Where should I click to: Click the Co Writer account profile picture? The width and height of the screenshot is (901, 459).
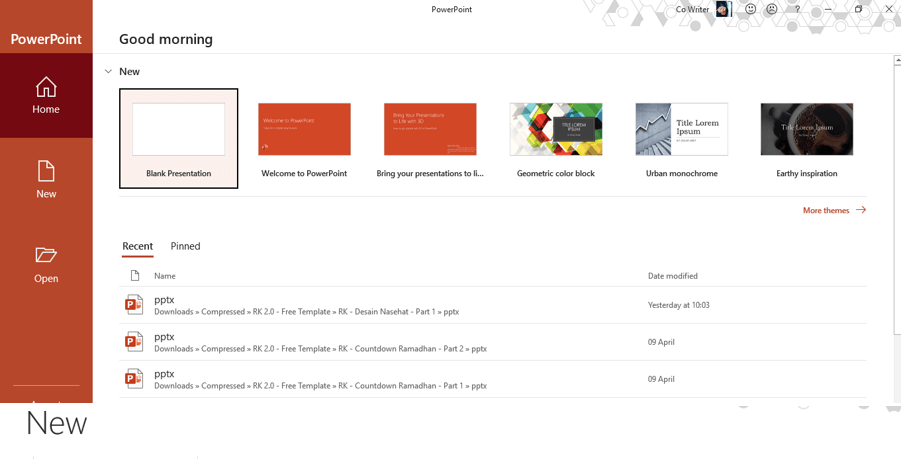tap(723, 9)
